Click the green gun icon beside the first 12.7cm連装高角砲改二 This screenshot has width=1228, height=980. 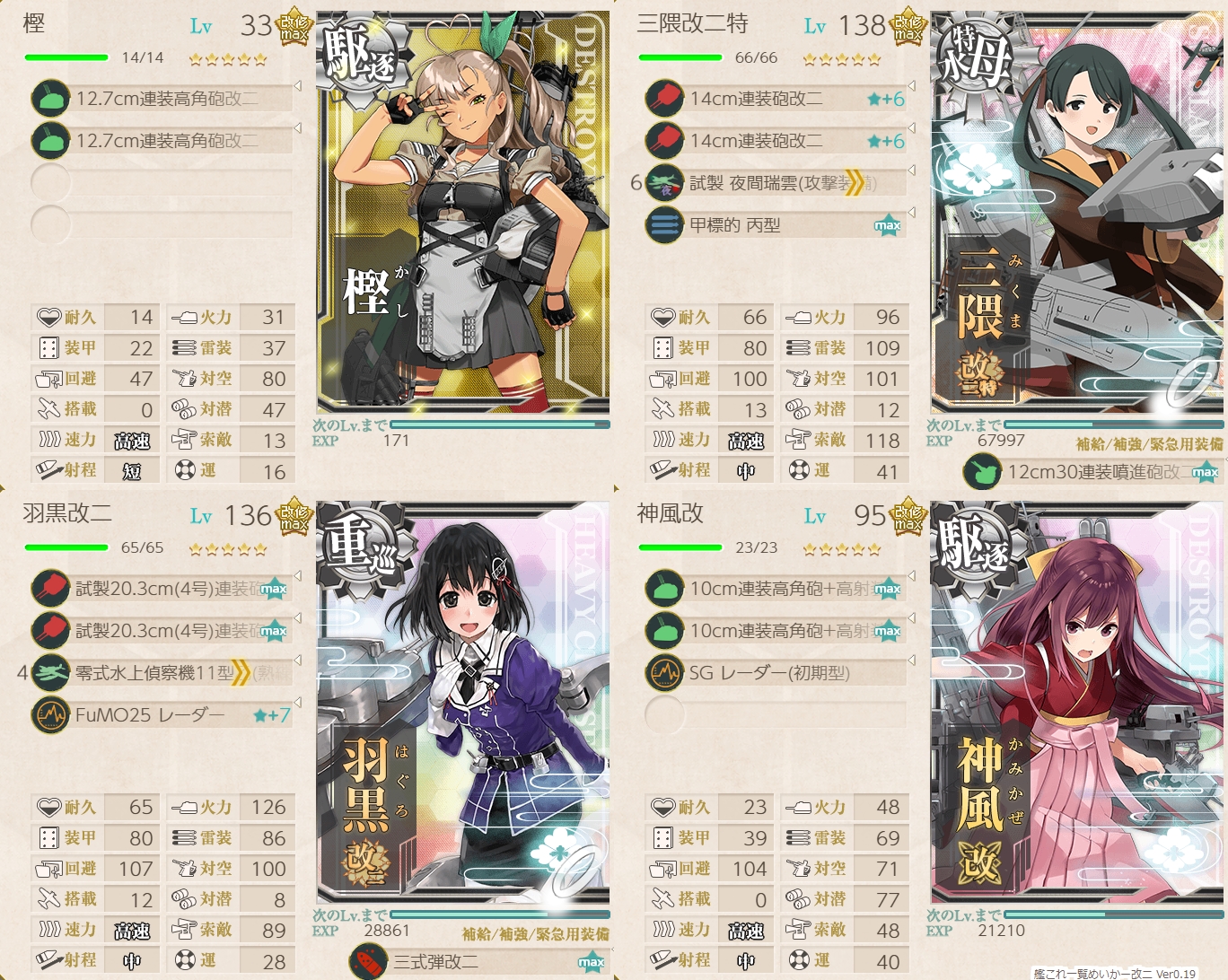[x=50, y=99]
